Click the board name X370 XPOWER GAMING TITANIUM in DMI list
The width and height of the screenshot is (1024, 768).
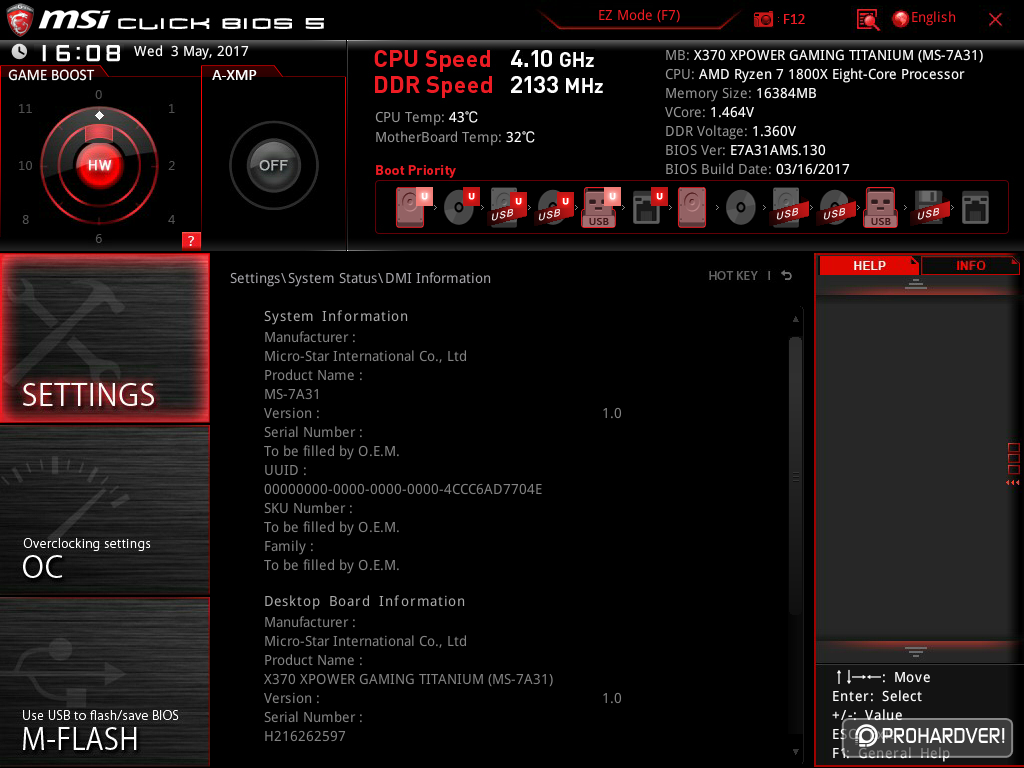[408, 679]
